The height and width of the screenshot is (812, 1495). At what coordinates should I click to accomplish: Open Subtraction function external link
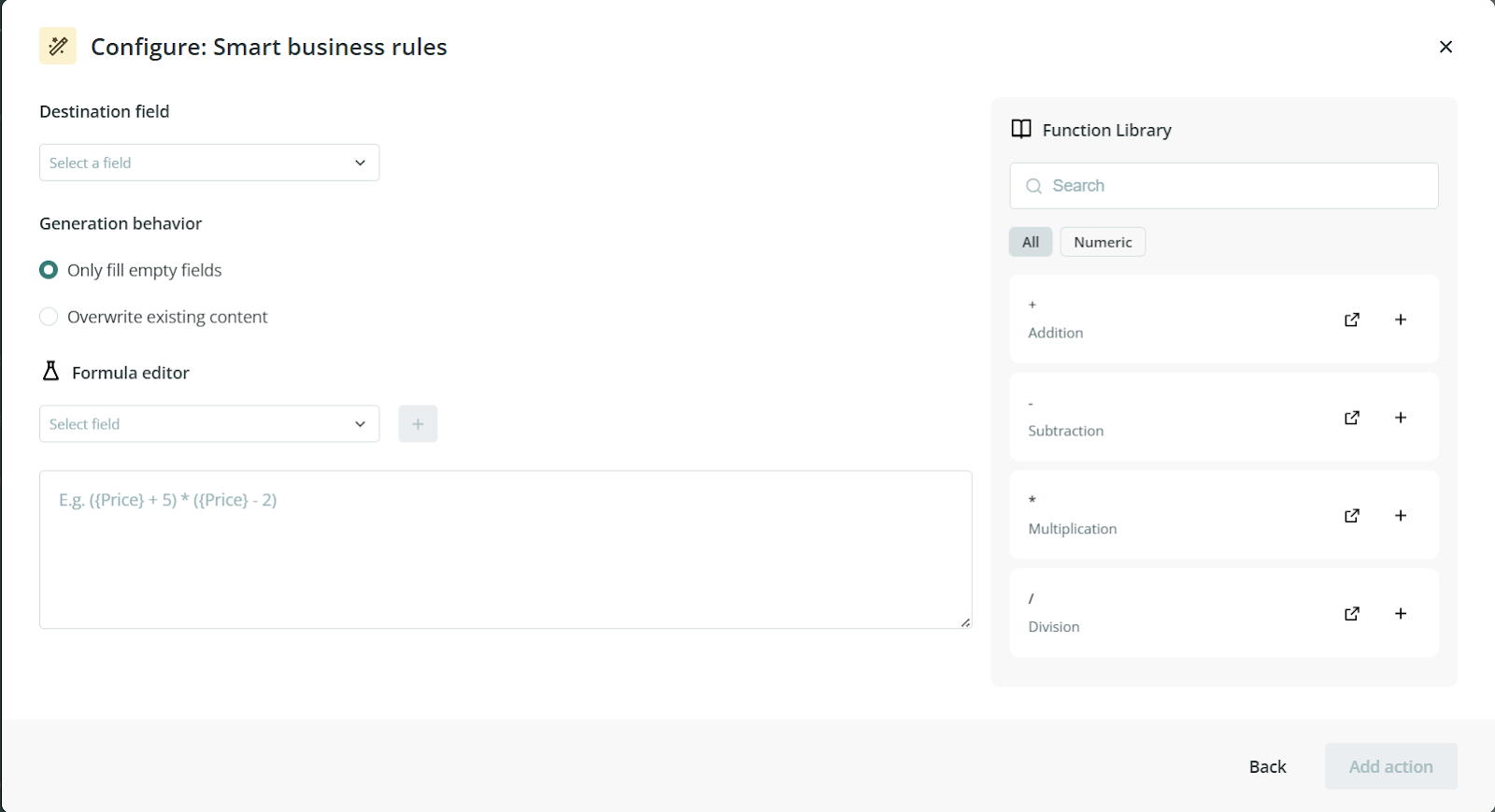pyautogui.click(x=1351, y=418)
